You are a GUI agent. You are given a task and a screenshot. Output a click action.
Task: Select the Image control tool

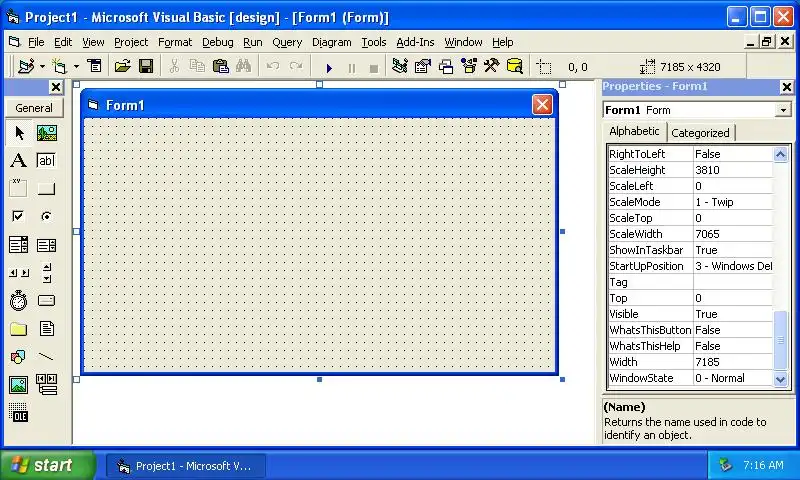pos(19,385)
